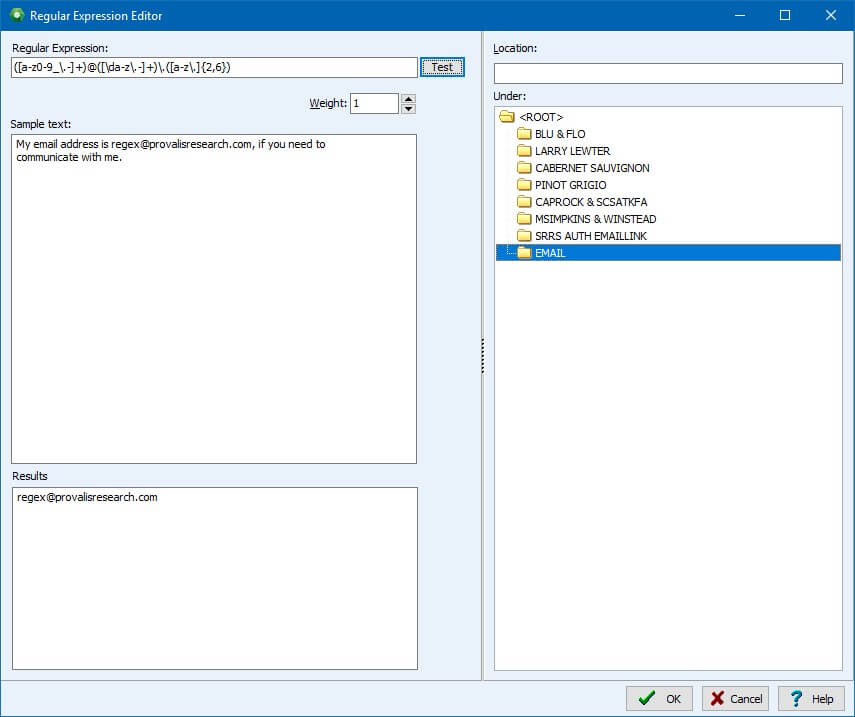Select CAPROCK & SCSATKFA folder
This screenshot has width=855, height=717.
click(590, 202)
